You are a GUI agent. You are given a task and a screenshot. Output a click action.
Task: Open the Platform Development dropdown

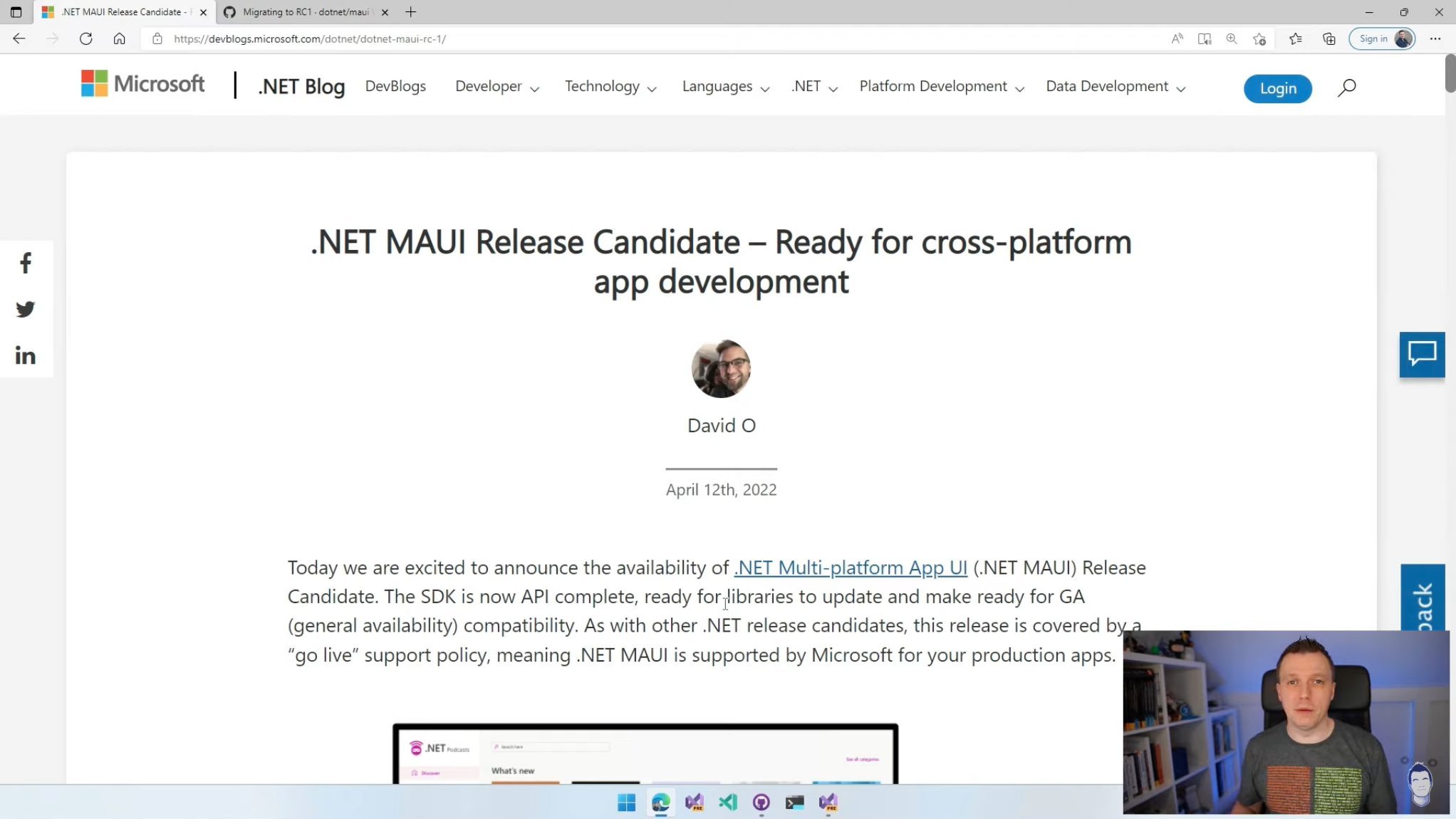(942, 86)
